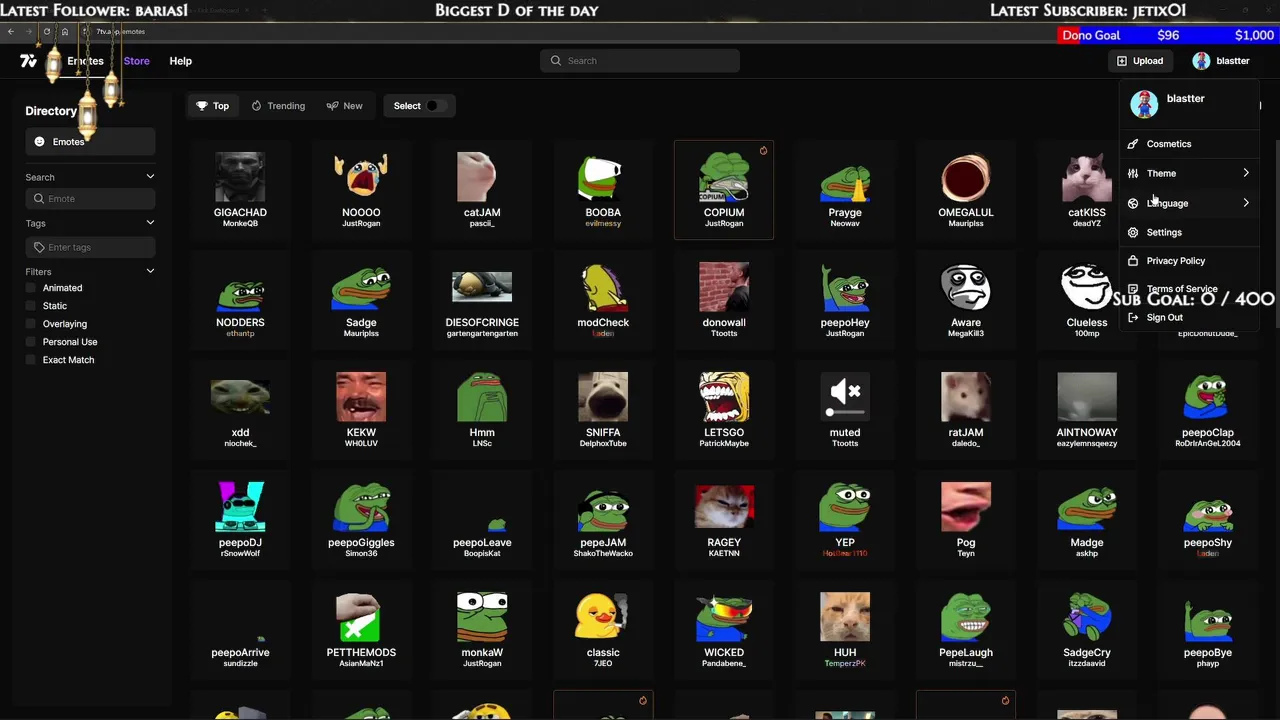Open the Language submenu

click(1189, 203)
